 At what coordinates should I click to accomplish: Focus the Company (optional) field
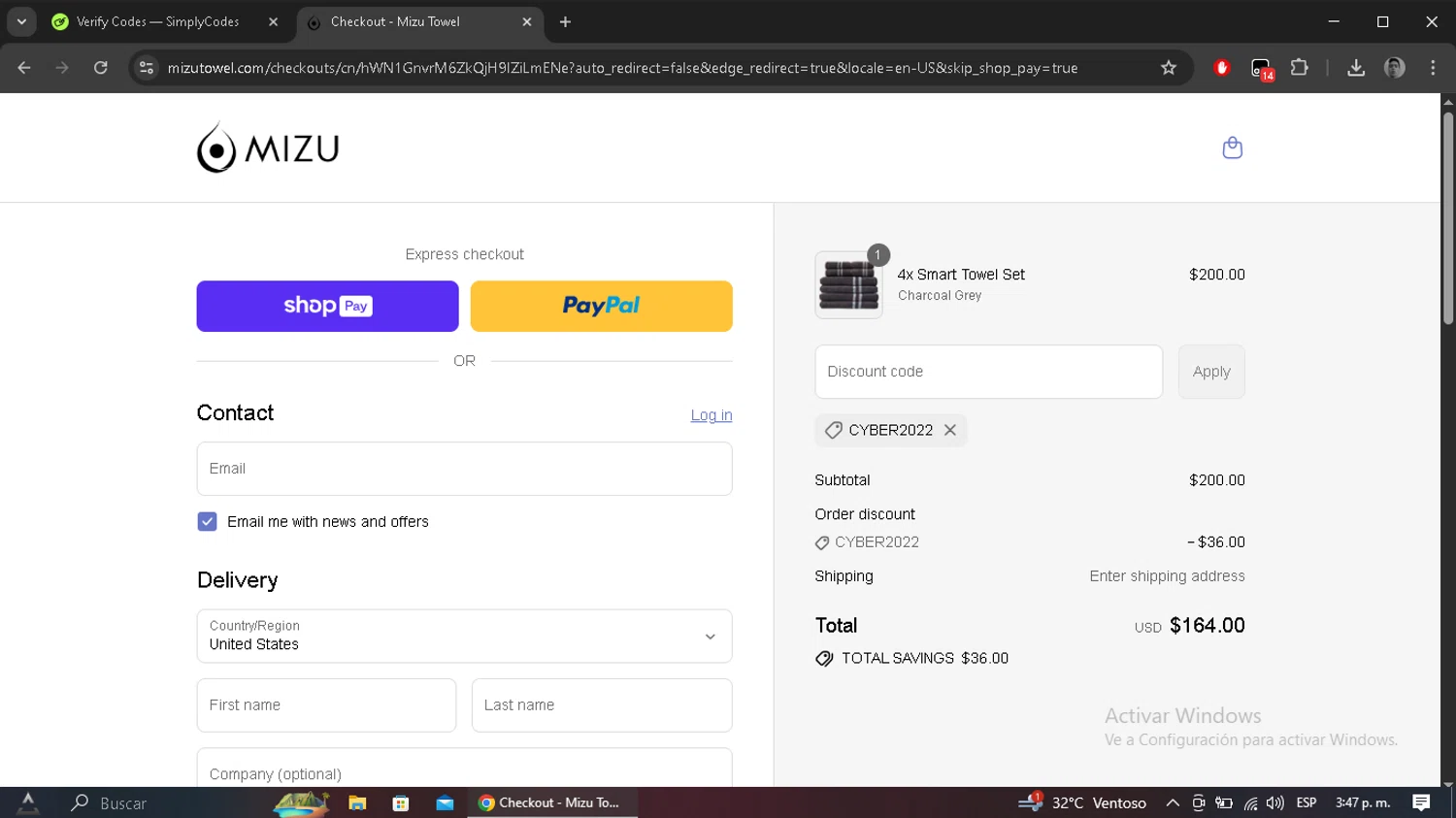[464, 769]
